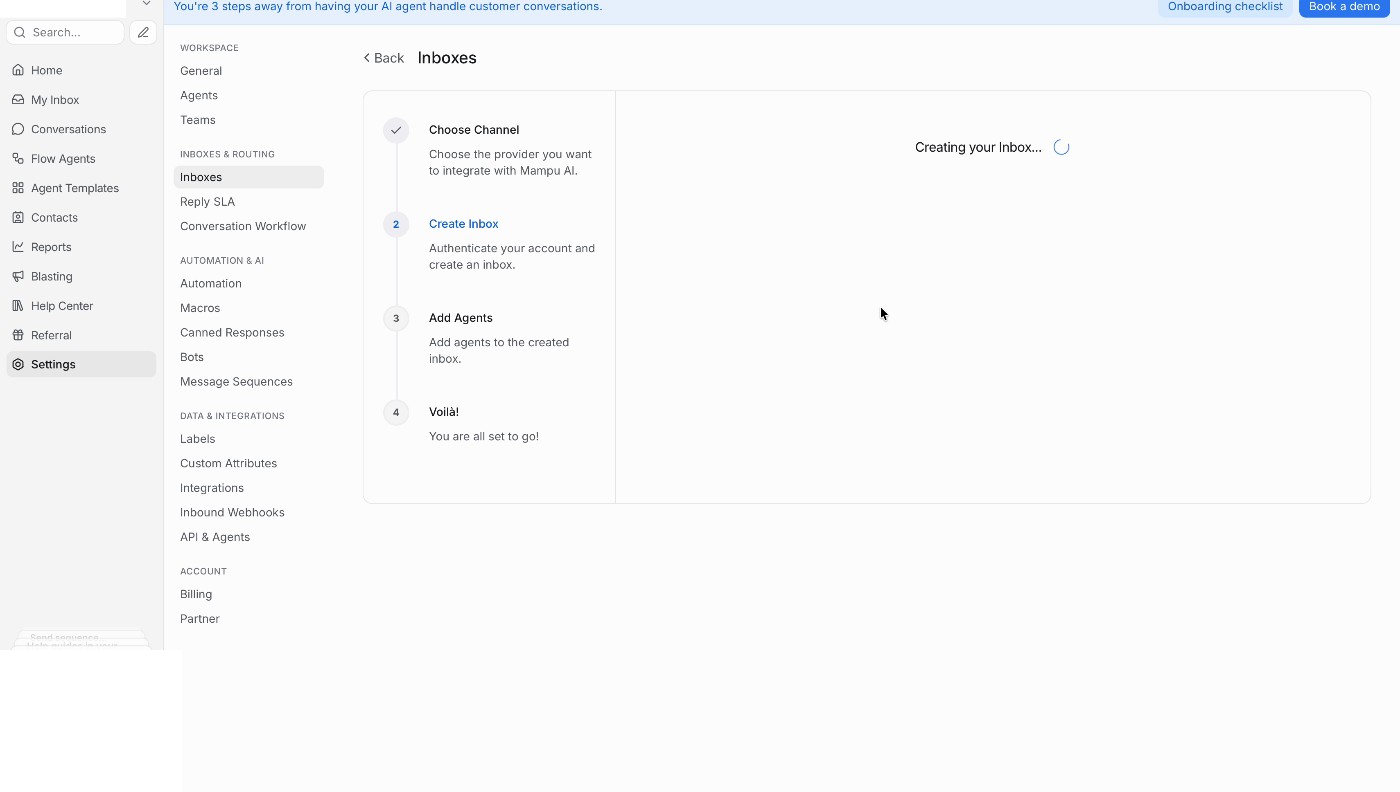Open Billing account page

(196, 594)
